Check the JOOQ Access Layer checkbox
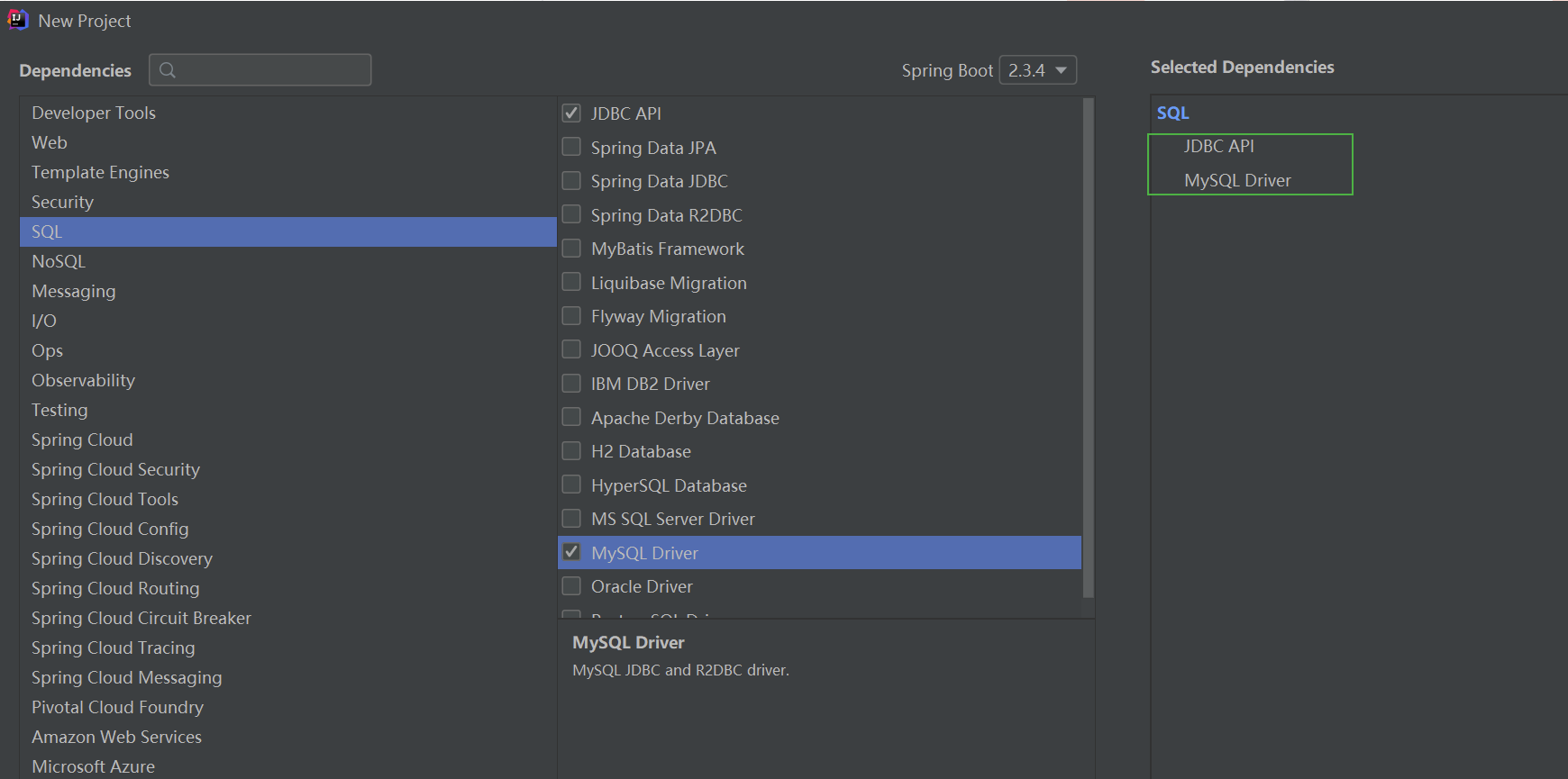The image size is (1568, 779). point(571,349)
